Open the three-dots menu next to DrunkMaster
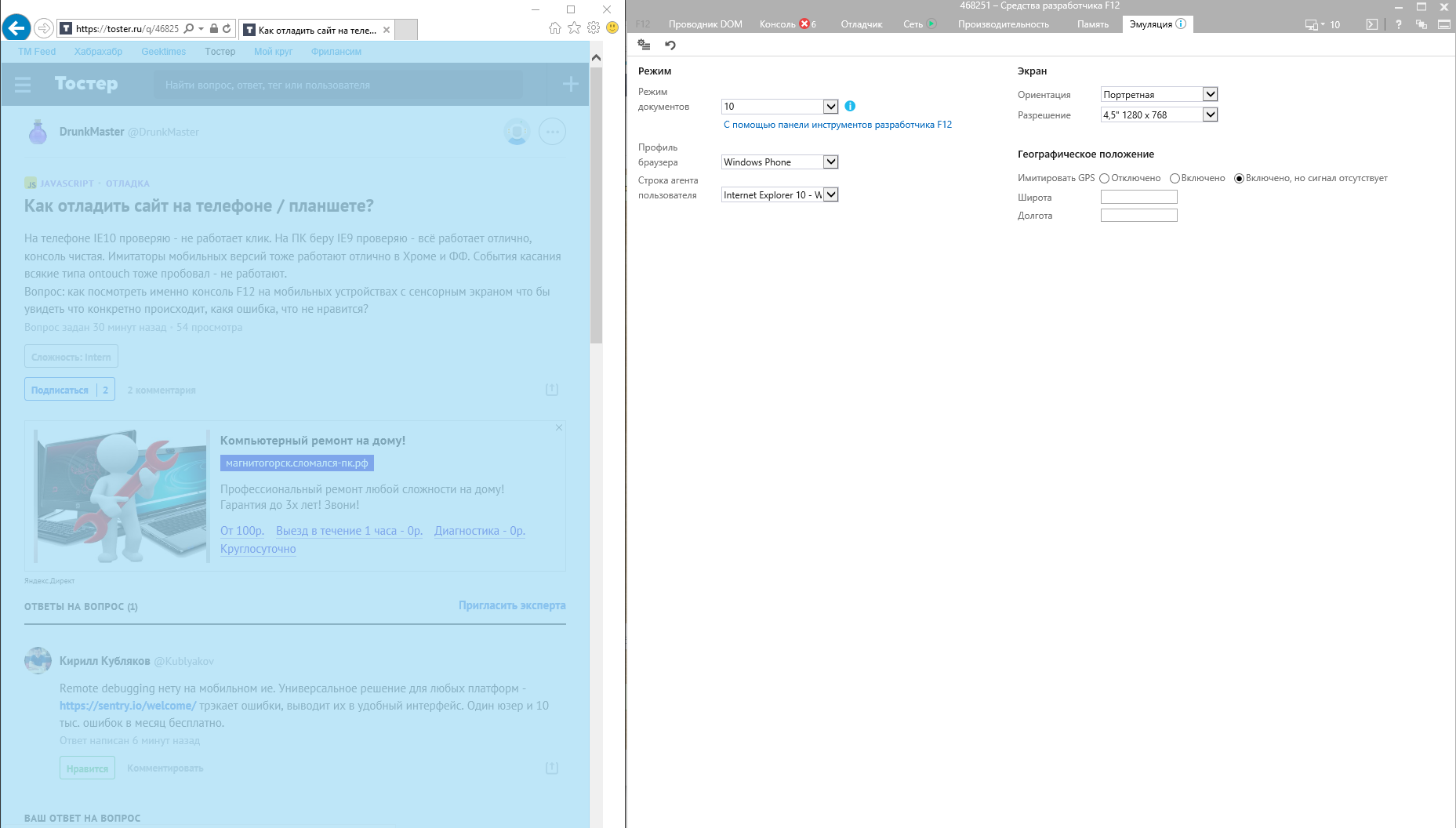The image size is (1456, 828). [552, 132]
